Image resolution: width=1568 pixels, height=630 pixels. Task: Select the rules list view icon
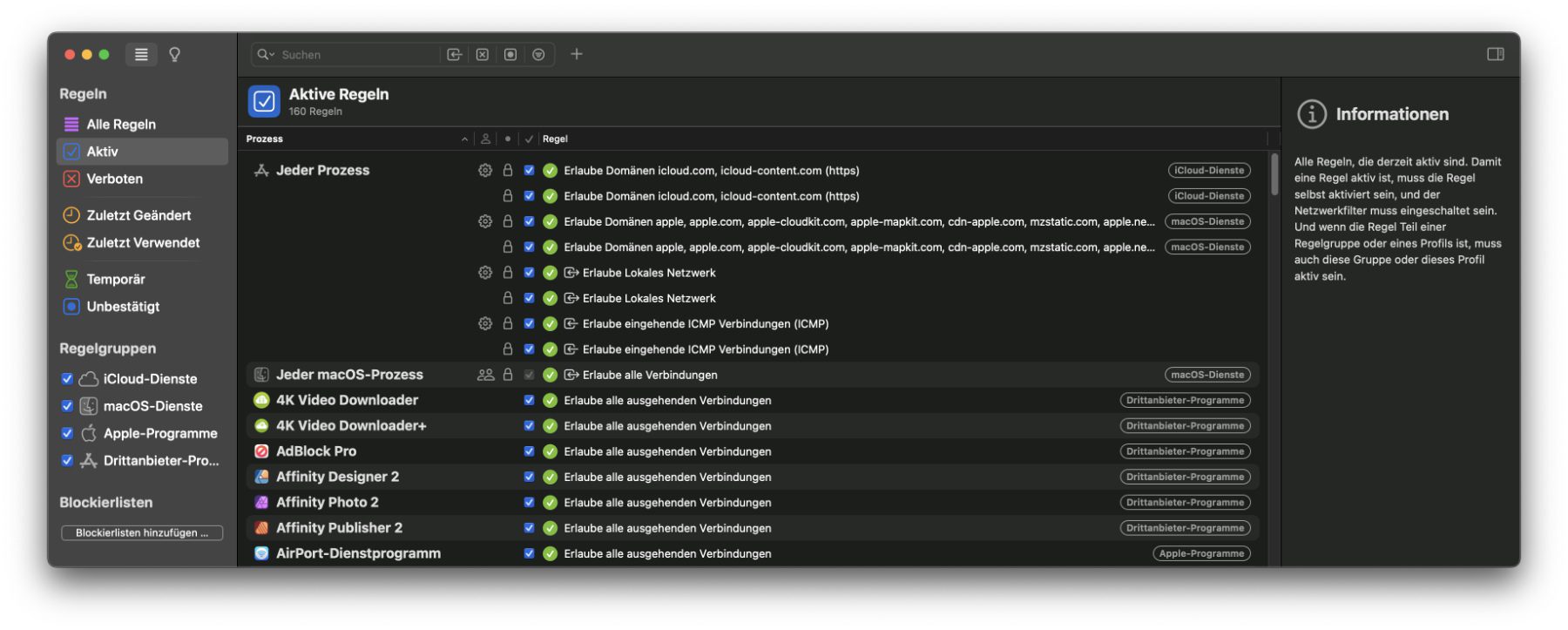coord(141,55)
